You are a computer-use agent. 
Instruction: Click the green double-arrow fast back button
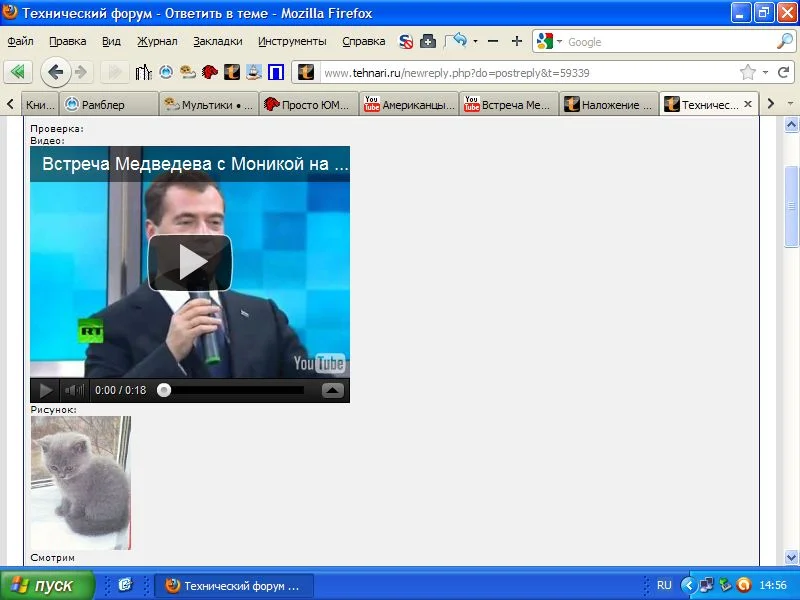[x=18, y=72]
